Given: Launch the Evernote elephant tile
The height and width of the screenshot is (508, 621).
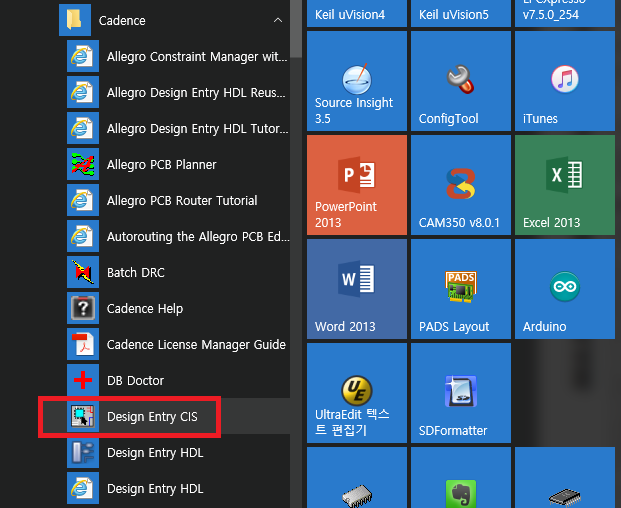Looking at the screenshot, I should (x=461, y=478).
